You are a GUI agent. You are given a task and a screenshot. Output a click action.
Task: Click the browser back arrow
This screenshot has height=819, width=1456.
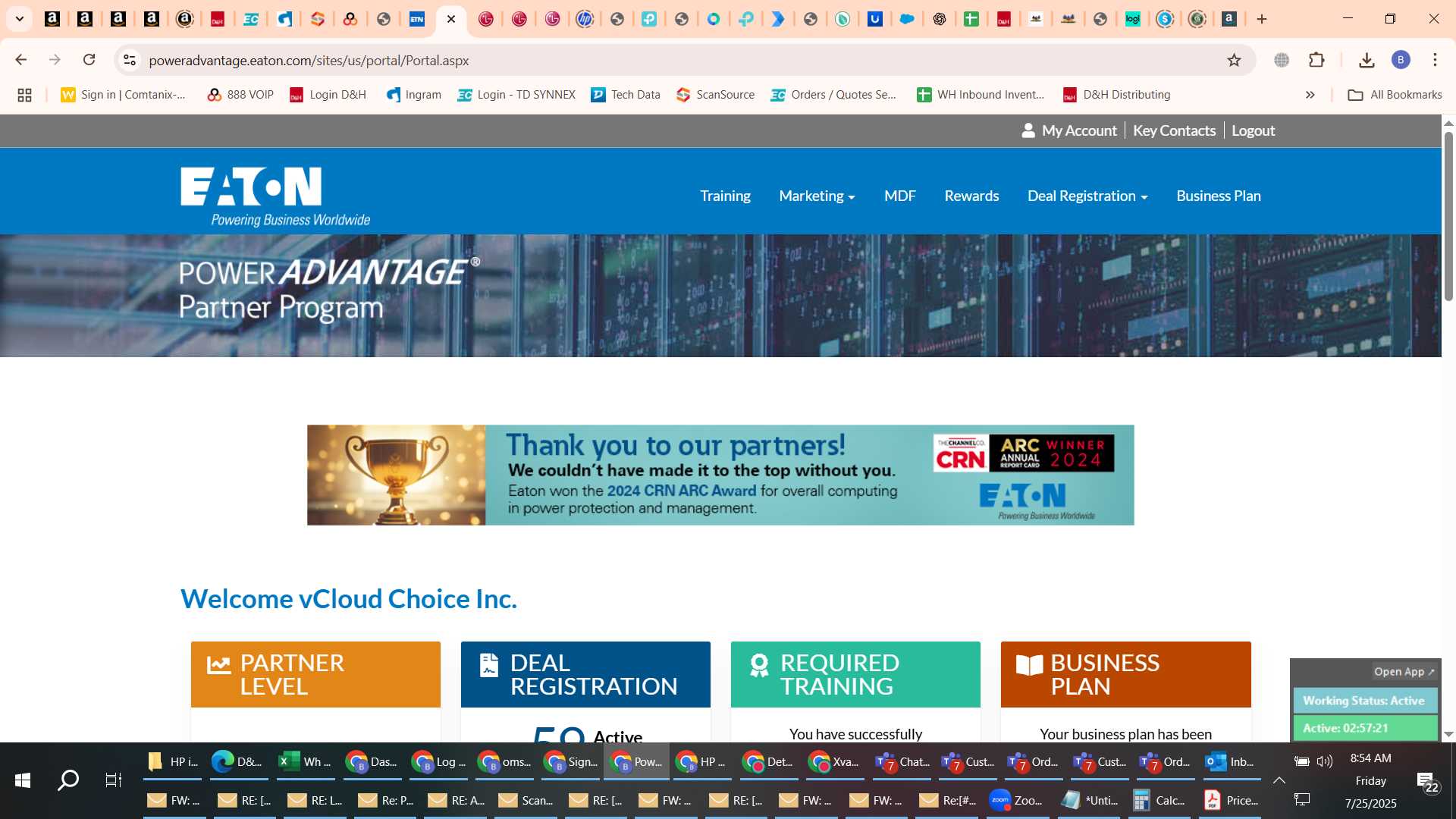click(21, 60)
